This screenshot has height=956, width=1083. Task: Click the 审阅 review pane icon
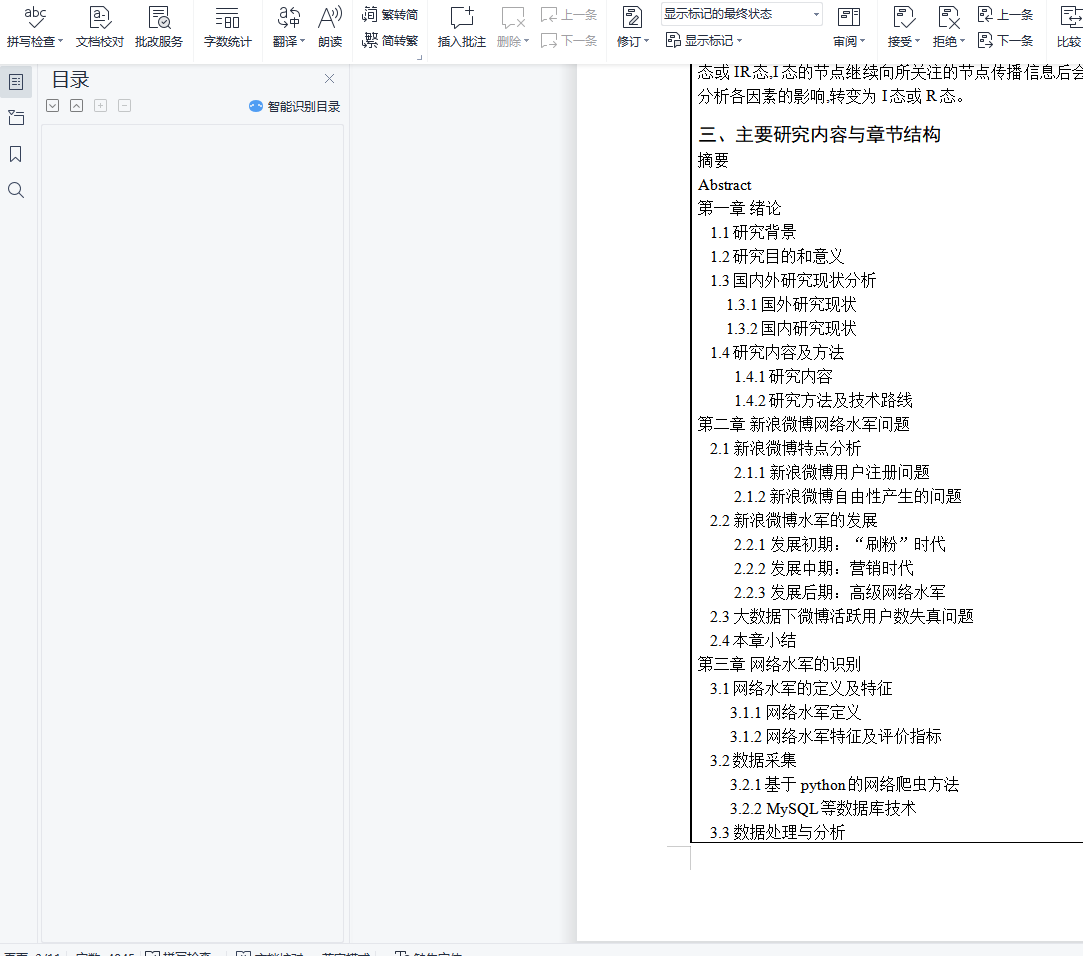point(848,17)
